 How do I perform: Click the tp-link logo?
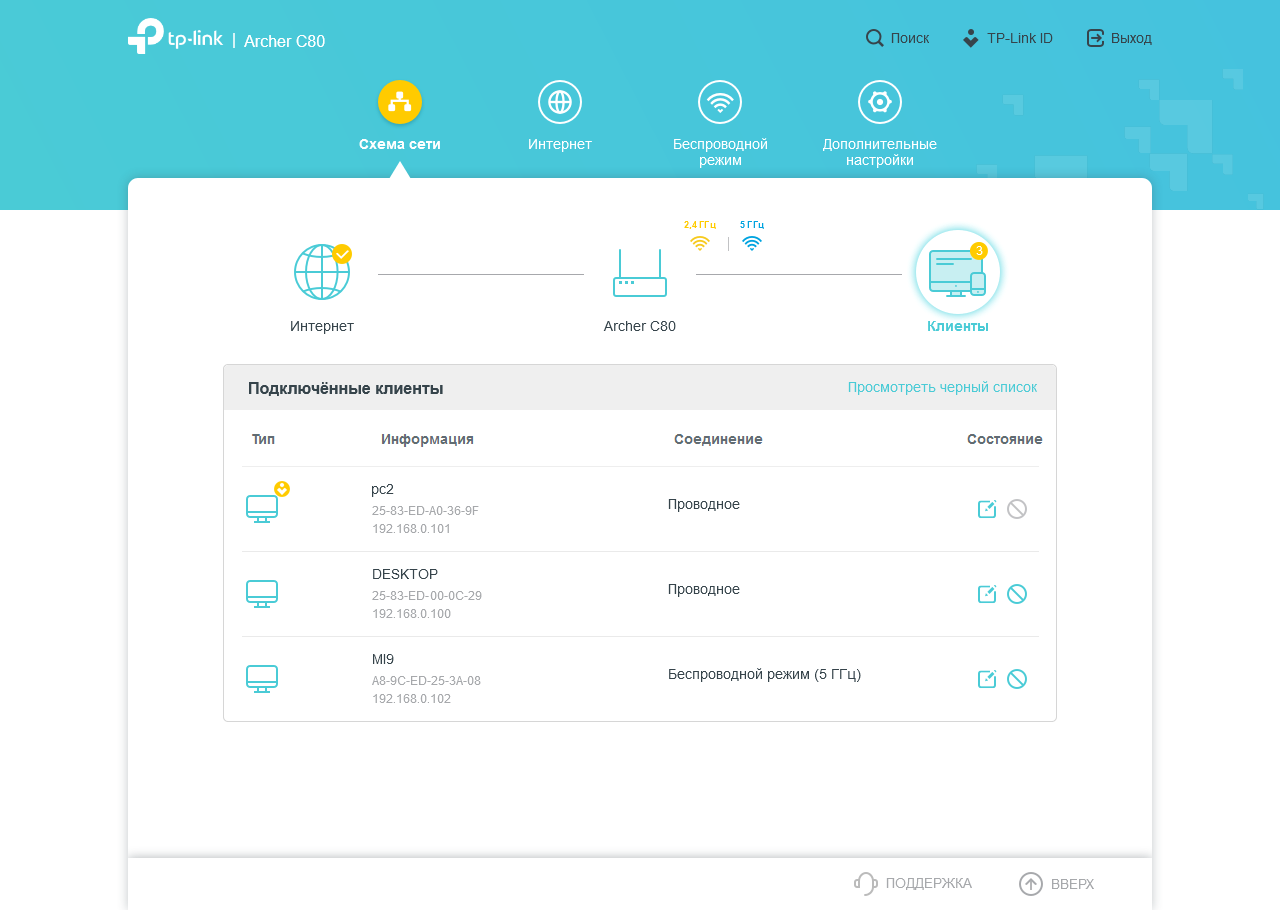tap(176, 37)
